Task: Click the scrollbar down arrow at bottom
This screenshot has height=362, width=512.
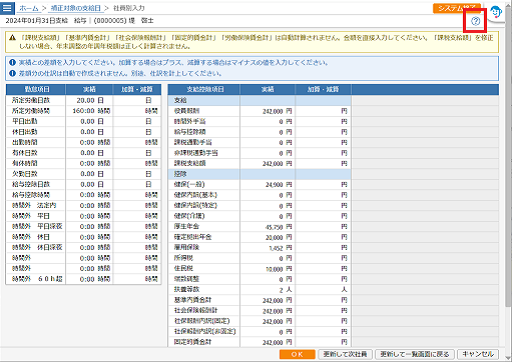Action: (x=508, y=357)
